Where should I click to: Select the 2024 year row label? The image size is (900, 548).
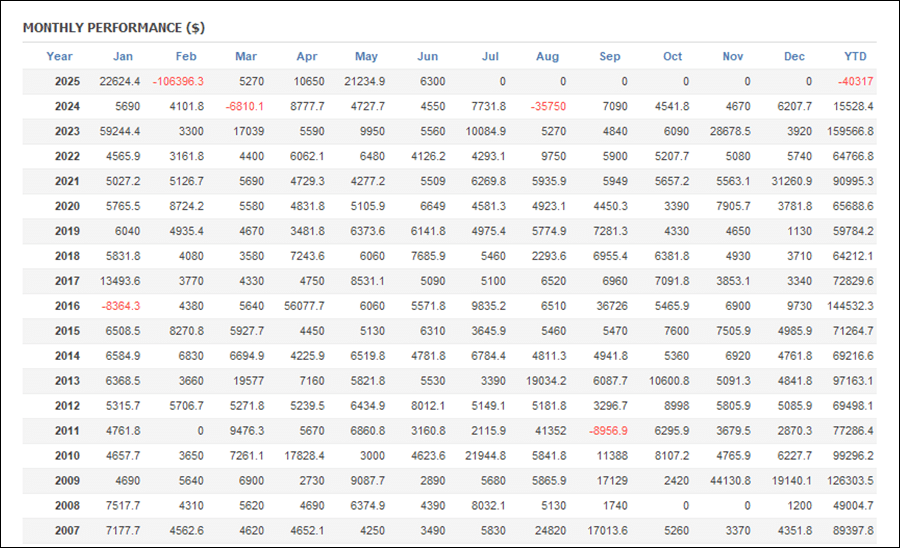click(67, 106)
